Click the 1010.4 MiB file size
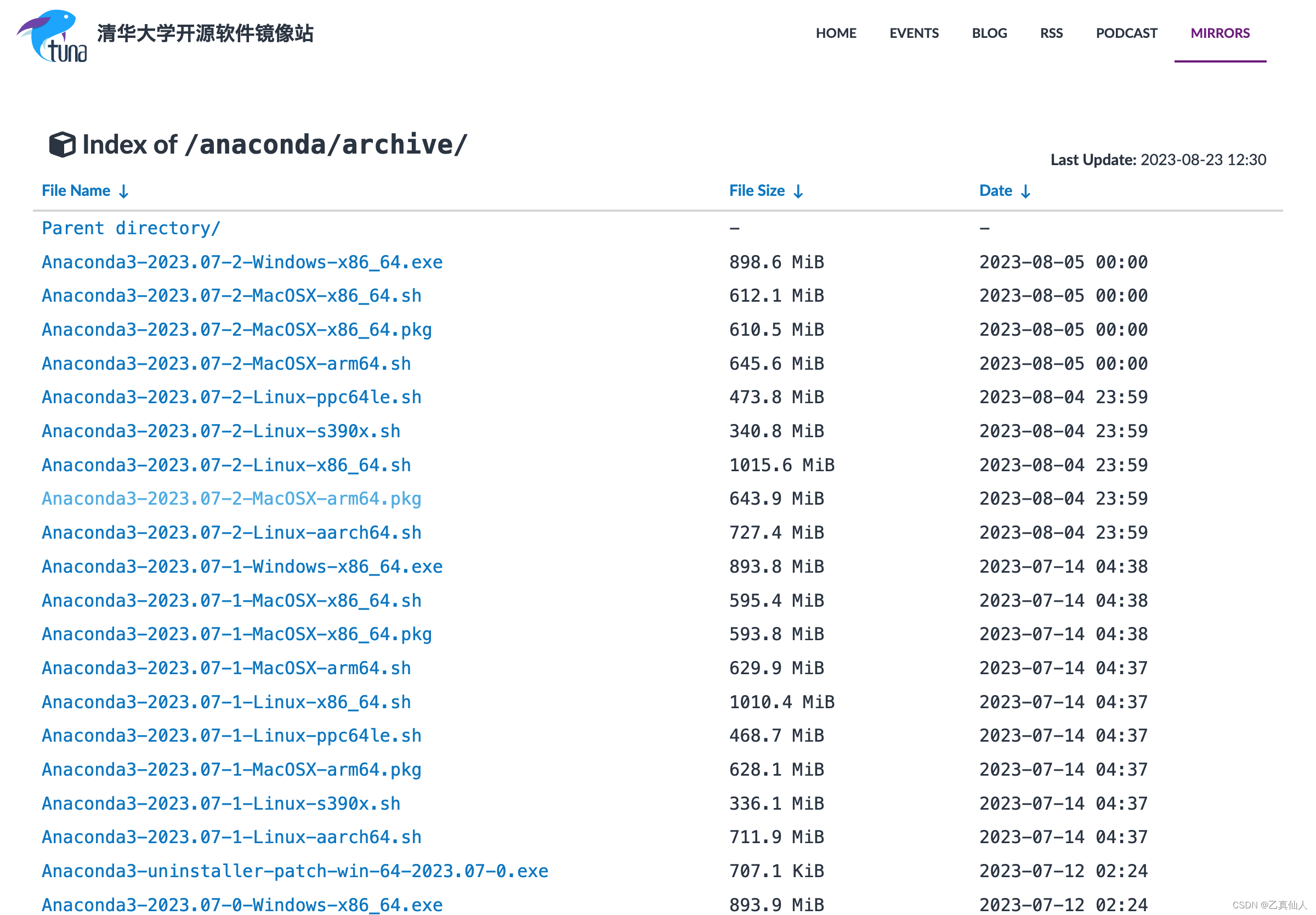Viewport: 1316px width, 915px height. pyautogui.click(x=781, y=702)
